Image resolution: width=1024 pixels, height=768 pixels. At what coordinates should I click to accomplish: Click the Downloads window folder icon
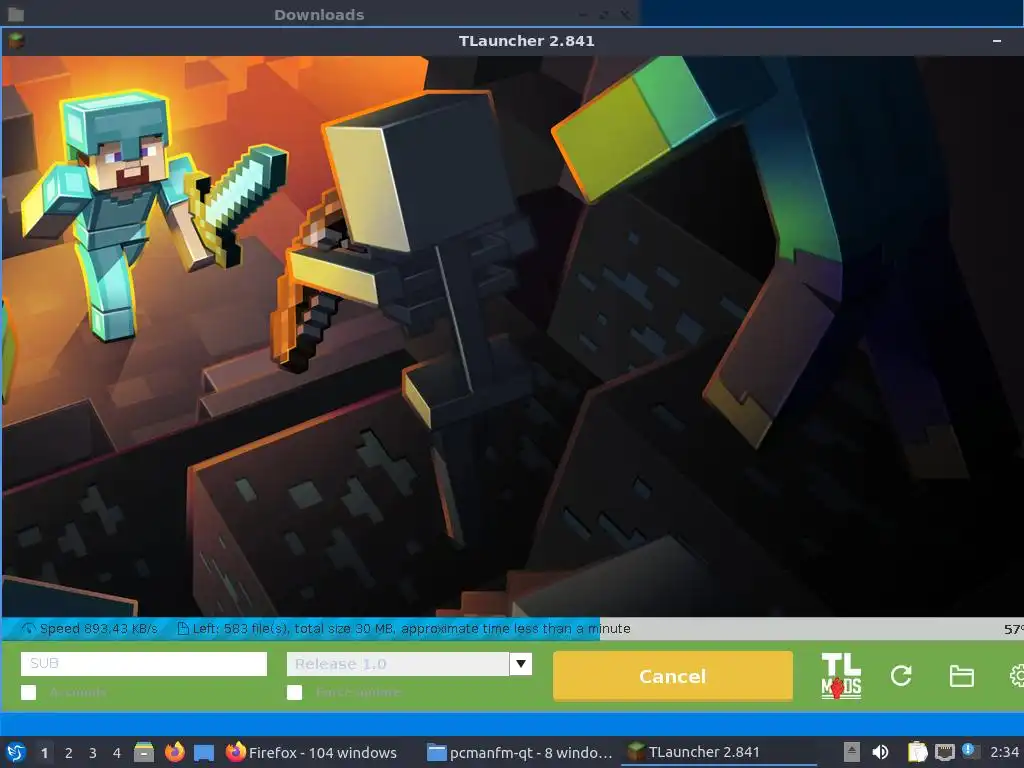point(16,14)
